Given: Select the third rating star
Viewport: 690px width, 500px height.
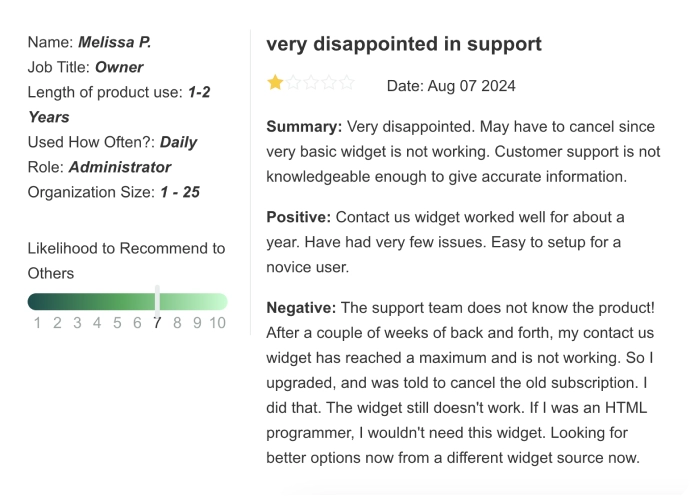Looking at the screenshot, I should tap(311, 83).
